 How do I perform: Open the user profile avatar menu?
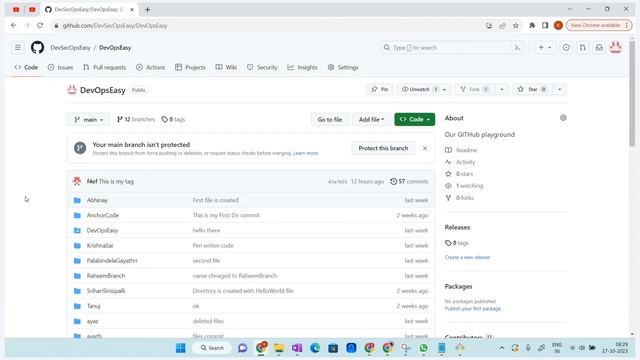[x=616, y=47]
